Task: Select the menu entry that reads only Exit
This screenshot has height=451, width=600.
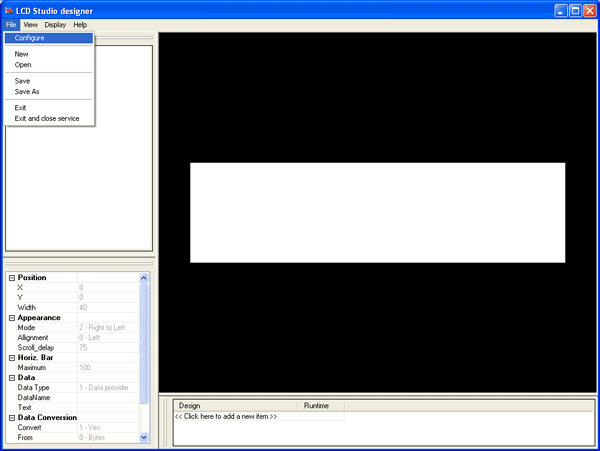Action: [x=49, y=107]
